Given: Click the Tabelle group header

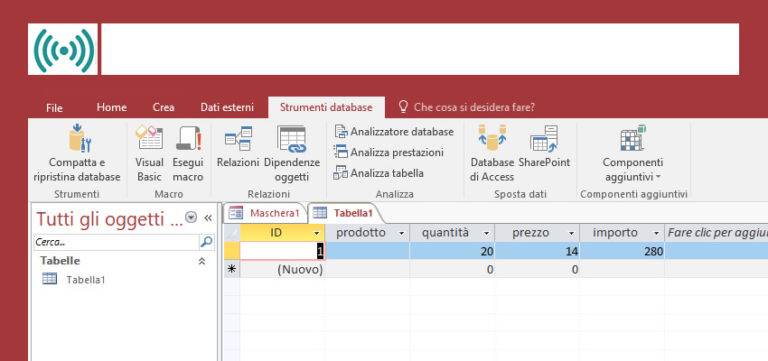Looking at the screenshot, I should 122,261.
